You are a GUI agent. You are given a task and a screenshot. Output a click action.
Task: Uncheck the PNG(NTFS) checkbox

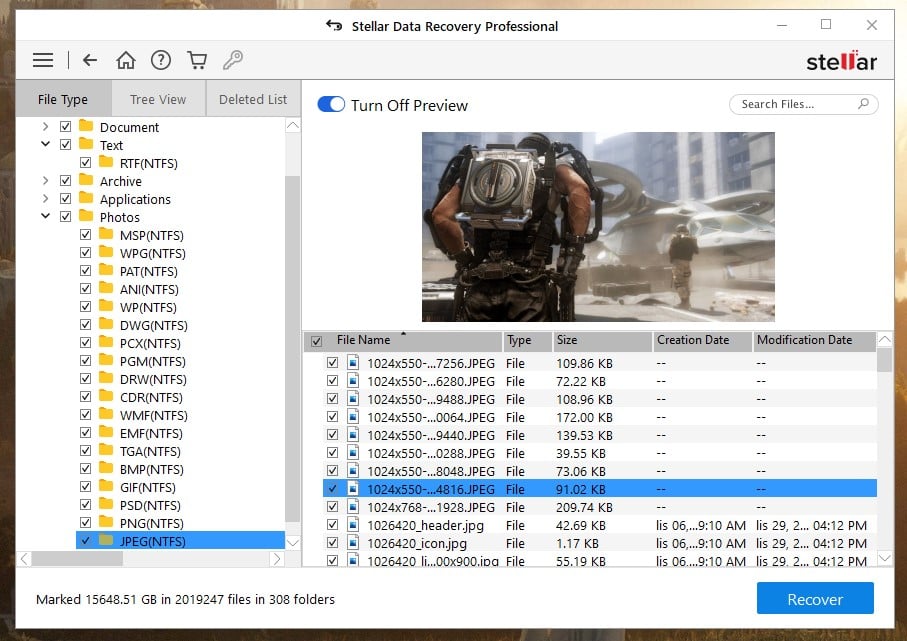click(86, 522)
